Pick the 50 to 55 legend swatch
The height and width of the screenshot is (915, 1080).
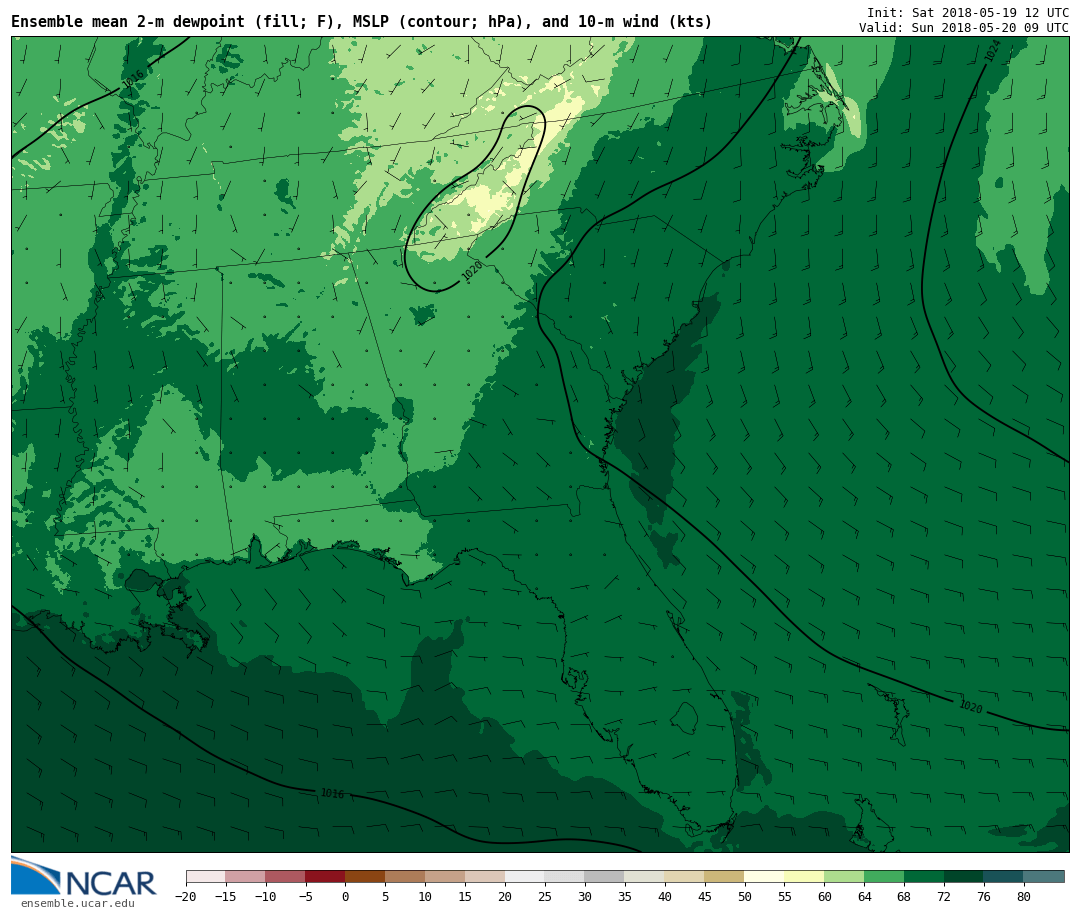click(765, 877)
